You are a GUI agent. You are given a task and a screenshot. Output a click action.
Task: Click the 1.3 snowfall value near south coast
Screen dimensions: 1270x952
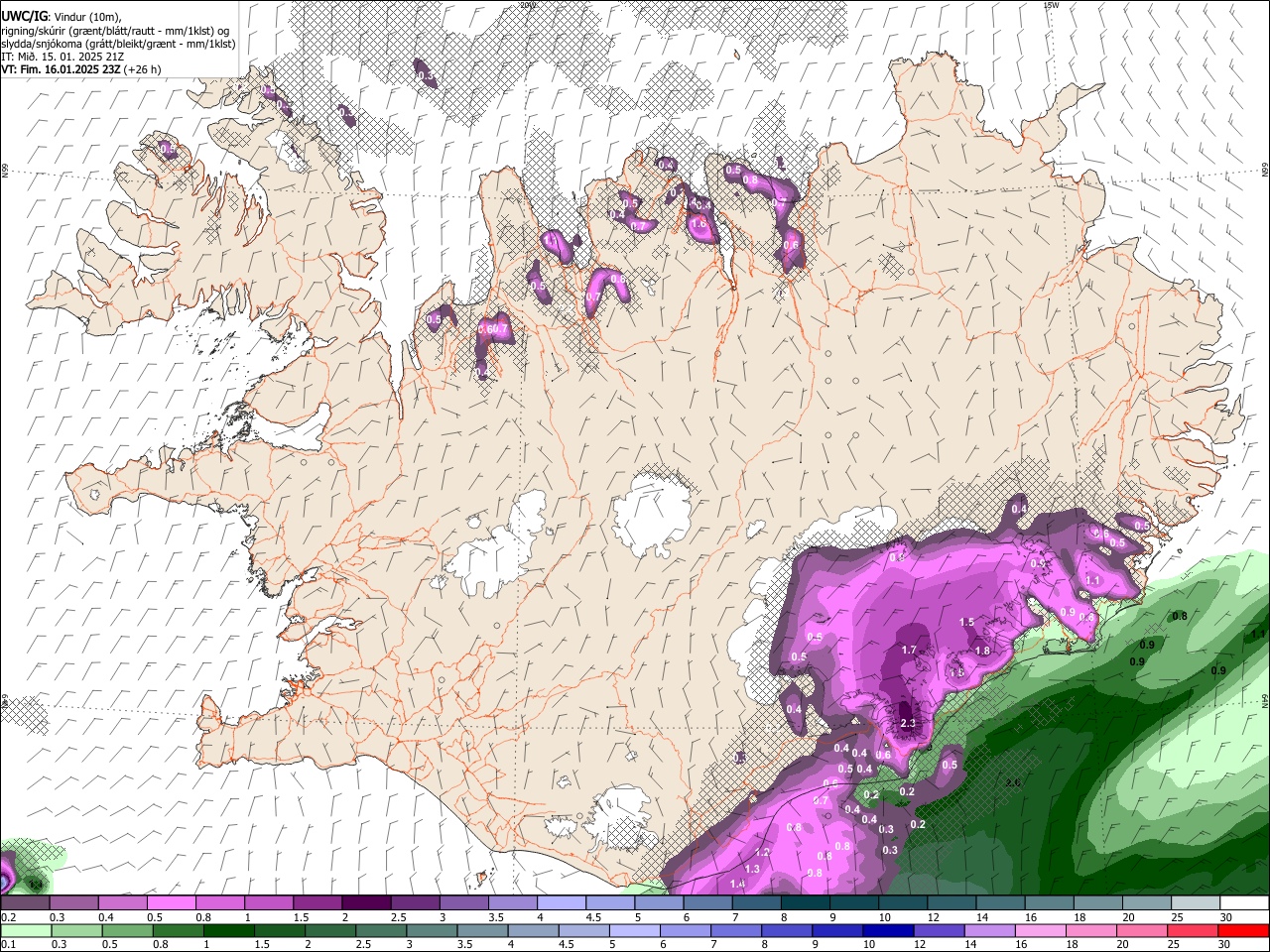[x=752, y=869]
